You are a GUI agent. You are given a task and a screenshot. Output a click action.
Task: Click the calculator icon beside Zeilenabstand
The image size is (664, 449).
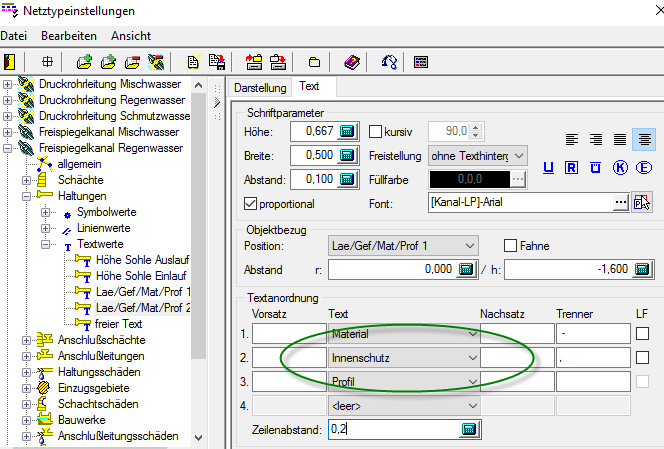[467, 429]
